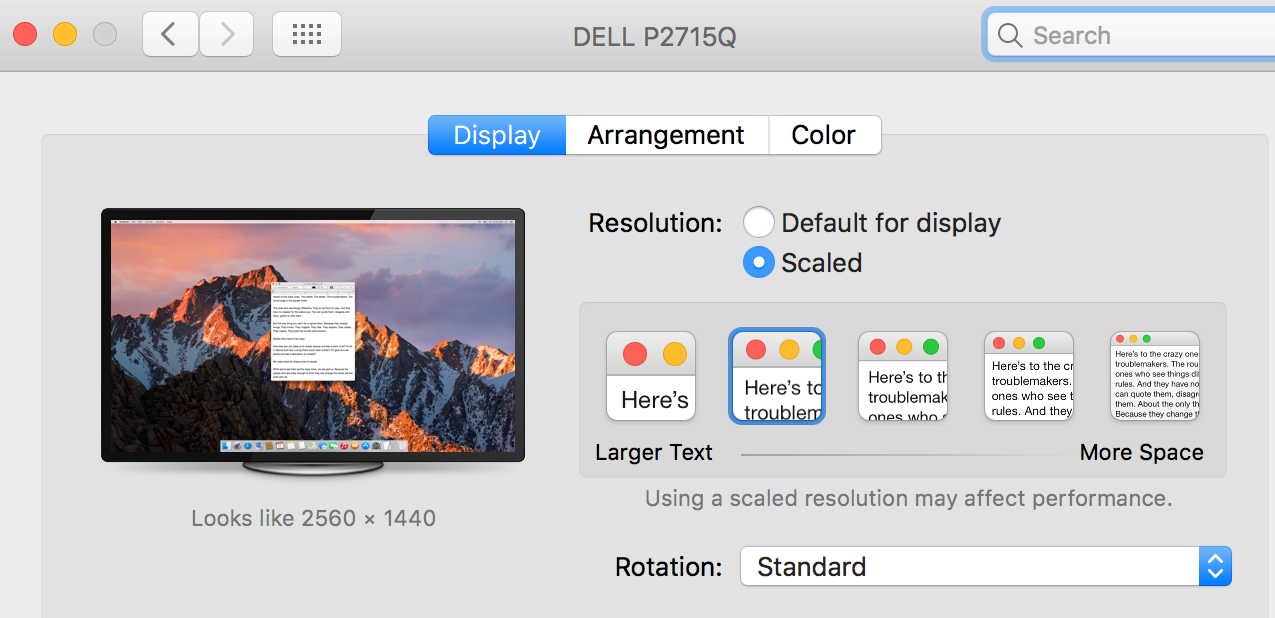Viewport: 1275px width, 618px height.
Task: Click the 'More Space' label
Action: point(1142,452)
